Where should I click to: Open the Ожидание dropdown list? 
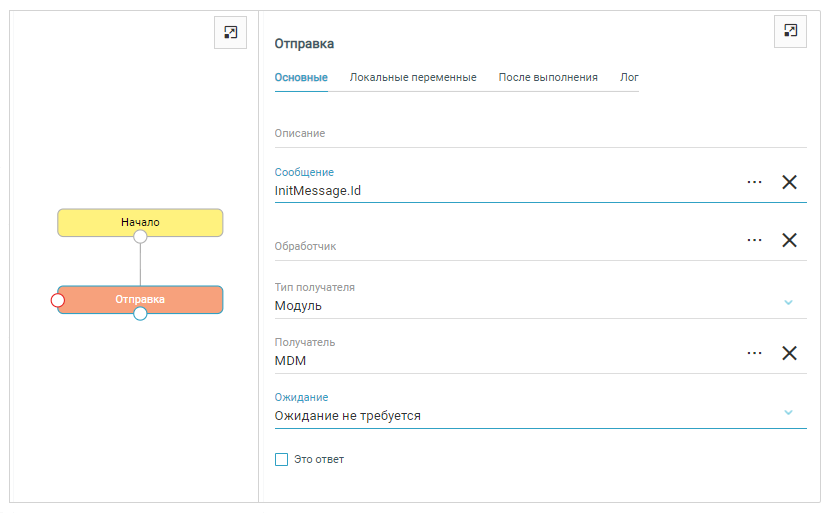pos(788,412)
